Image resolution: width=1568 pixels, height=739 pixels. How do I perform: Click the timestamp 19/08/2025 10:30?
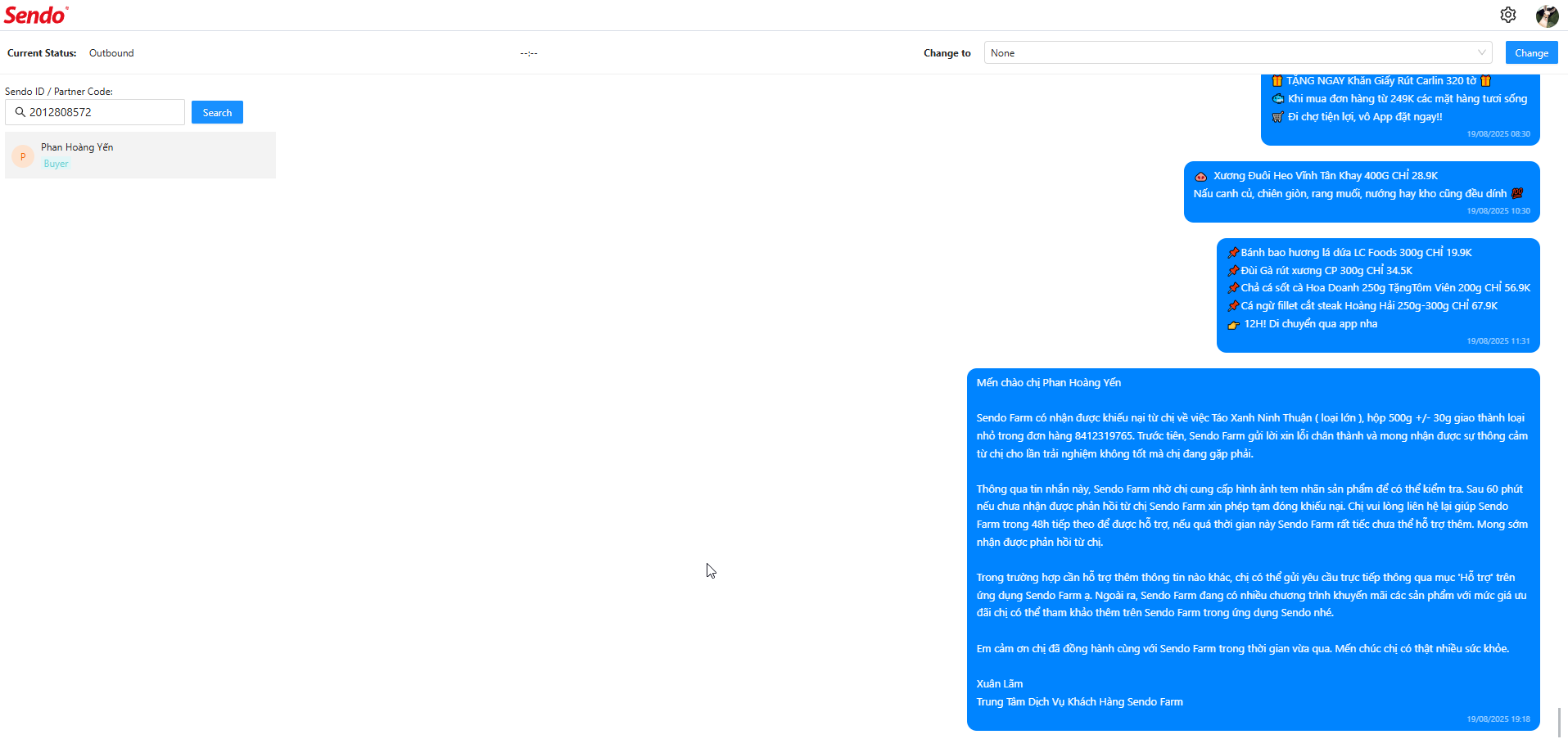point(1498,211)
